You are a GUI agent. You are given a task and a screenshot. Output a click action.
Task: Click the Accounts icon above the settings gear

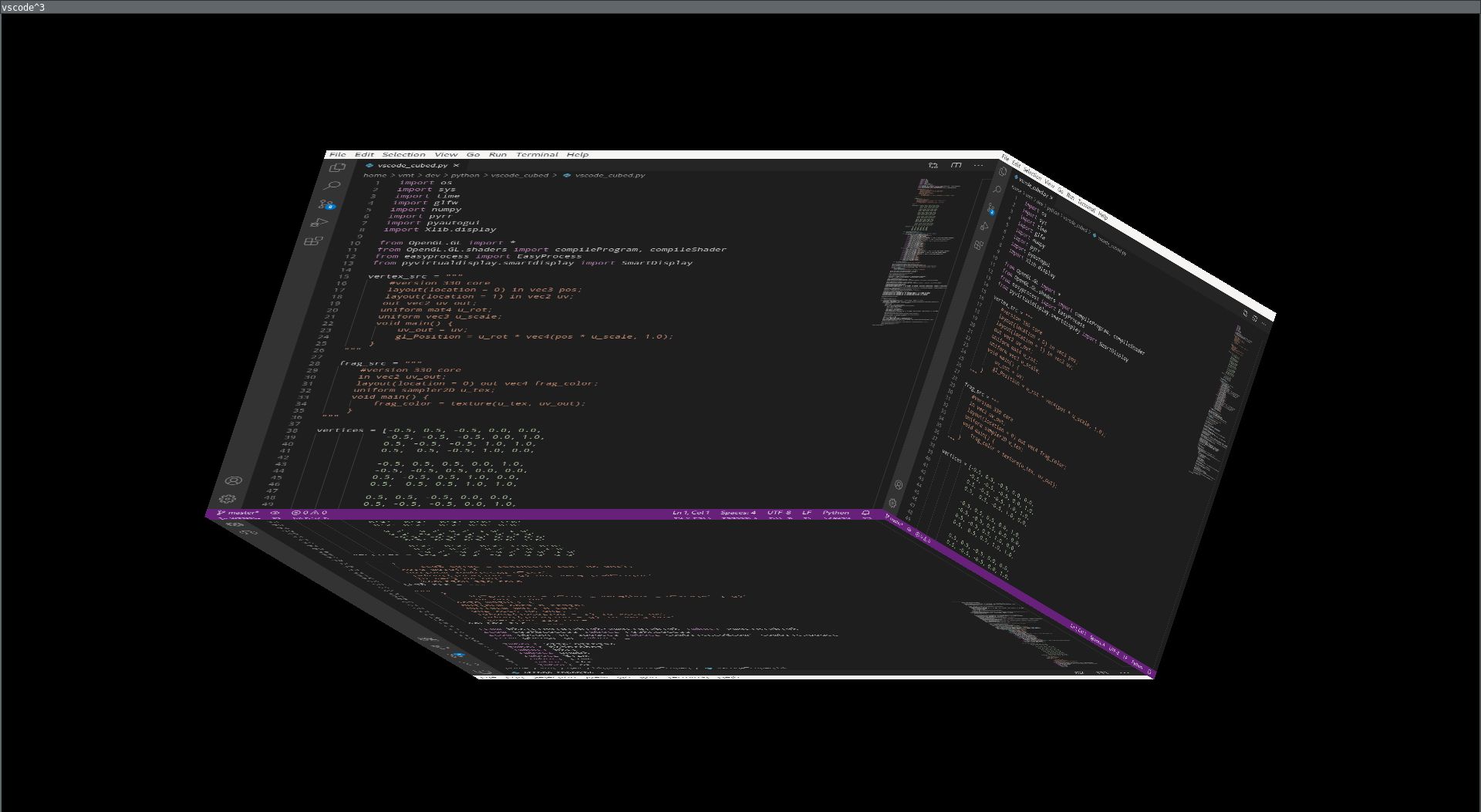click(232, 480)
